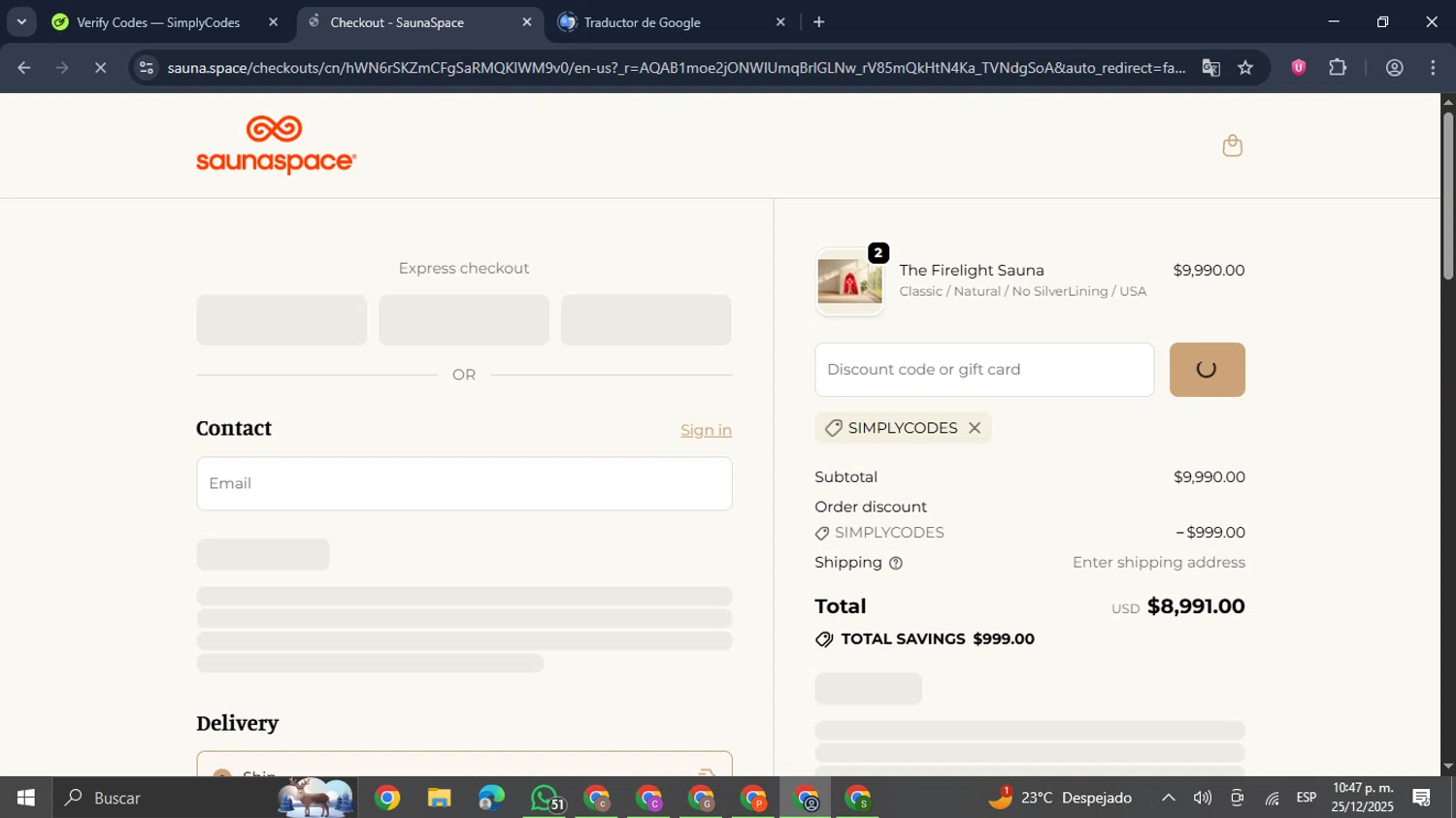Open File Explorer from taskbar
This screenshot has width=1456, height=818.
point(439,799)
